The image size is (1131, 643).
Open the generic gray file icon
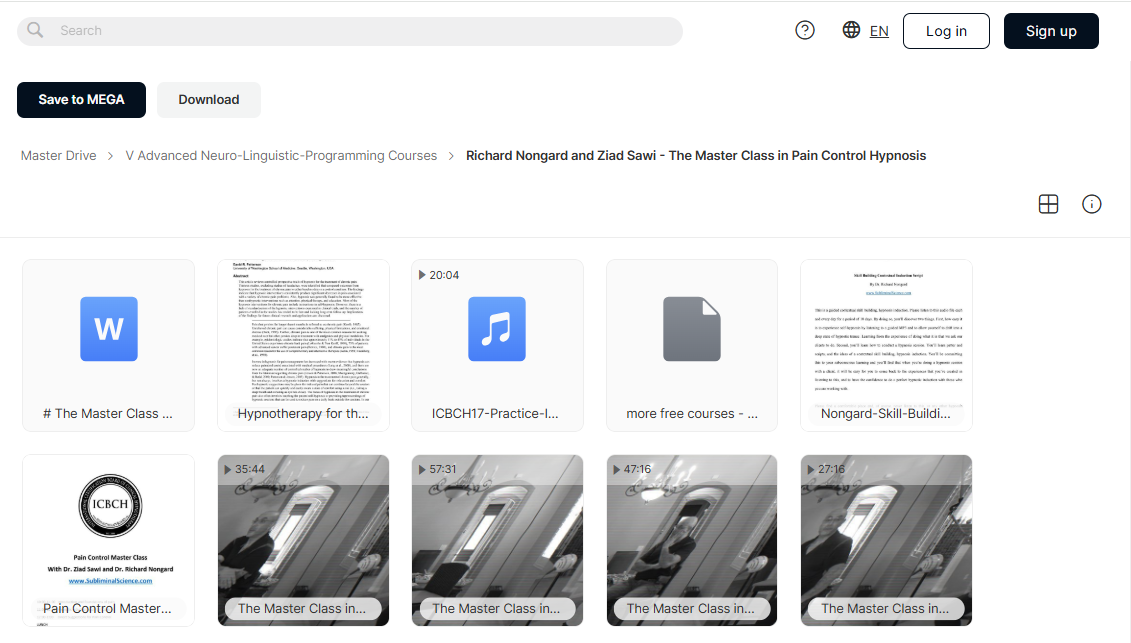pyautogui.click(x=692, y=329)
